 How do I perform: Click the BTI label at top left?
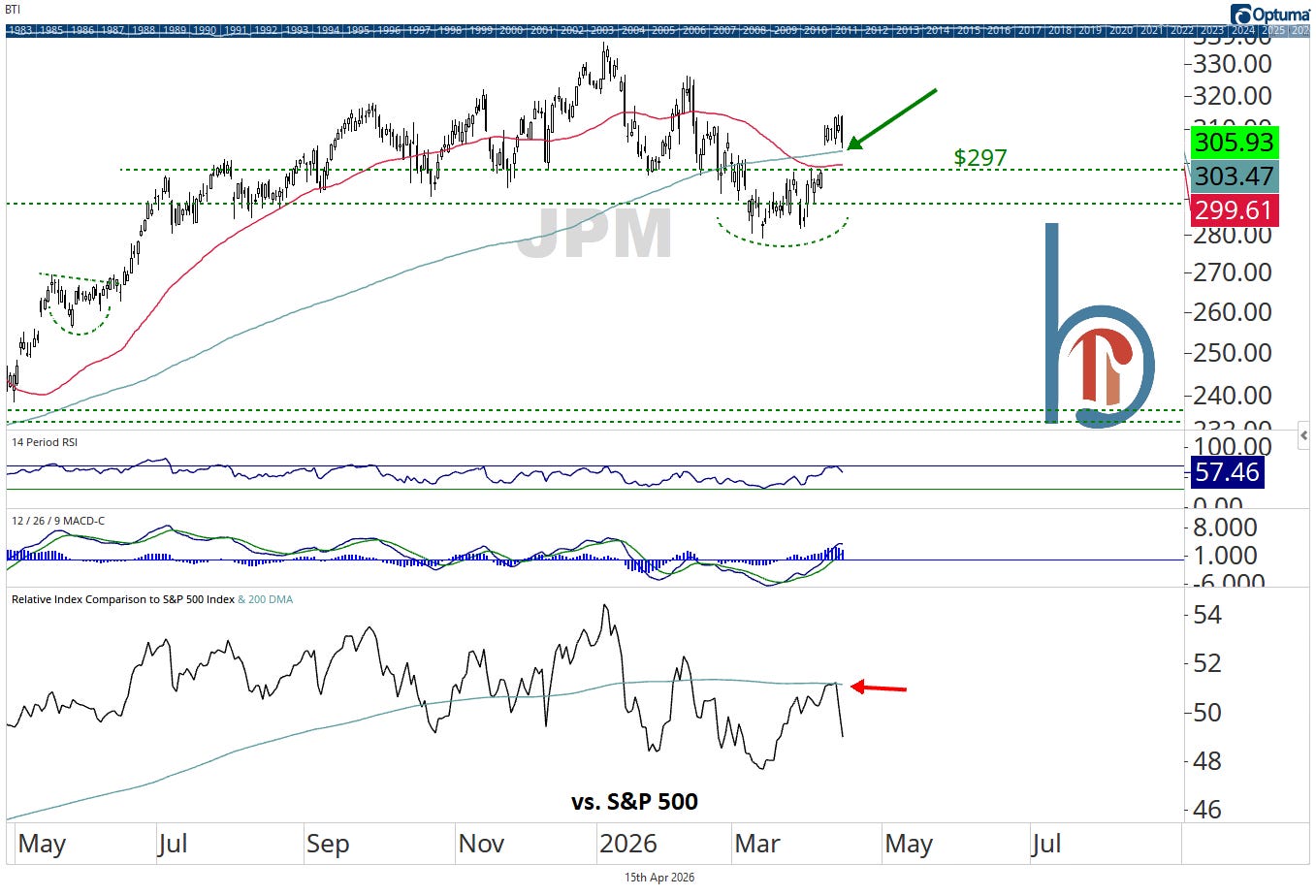click(x=14, y=10)
